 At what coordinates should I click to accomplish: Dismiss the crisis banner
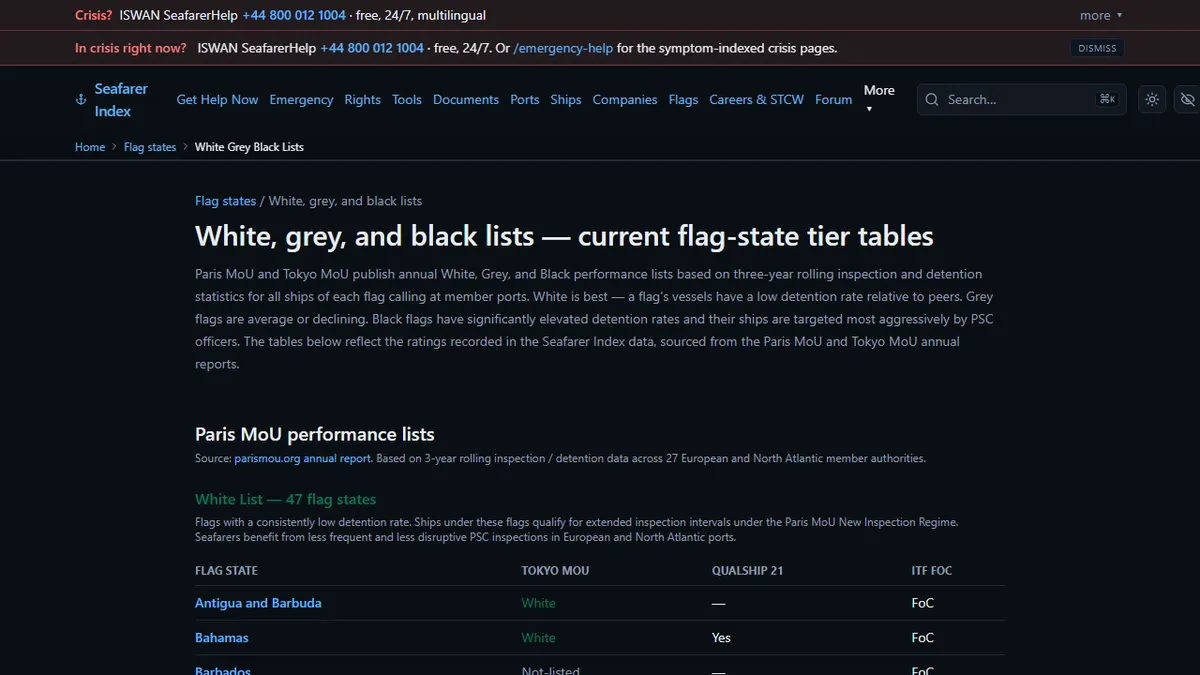click(1097, 48)
